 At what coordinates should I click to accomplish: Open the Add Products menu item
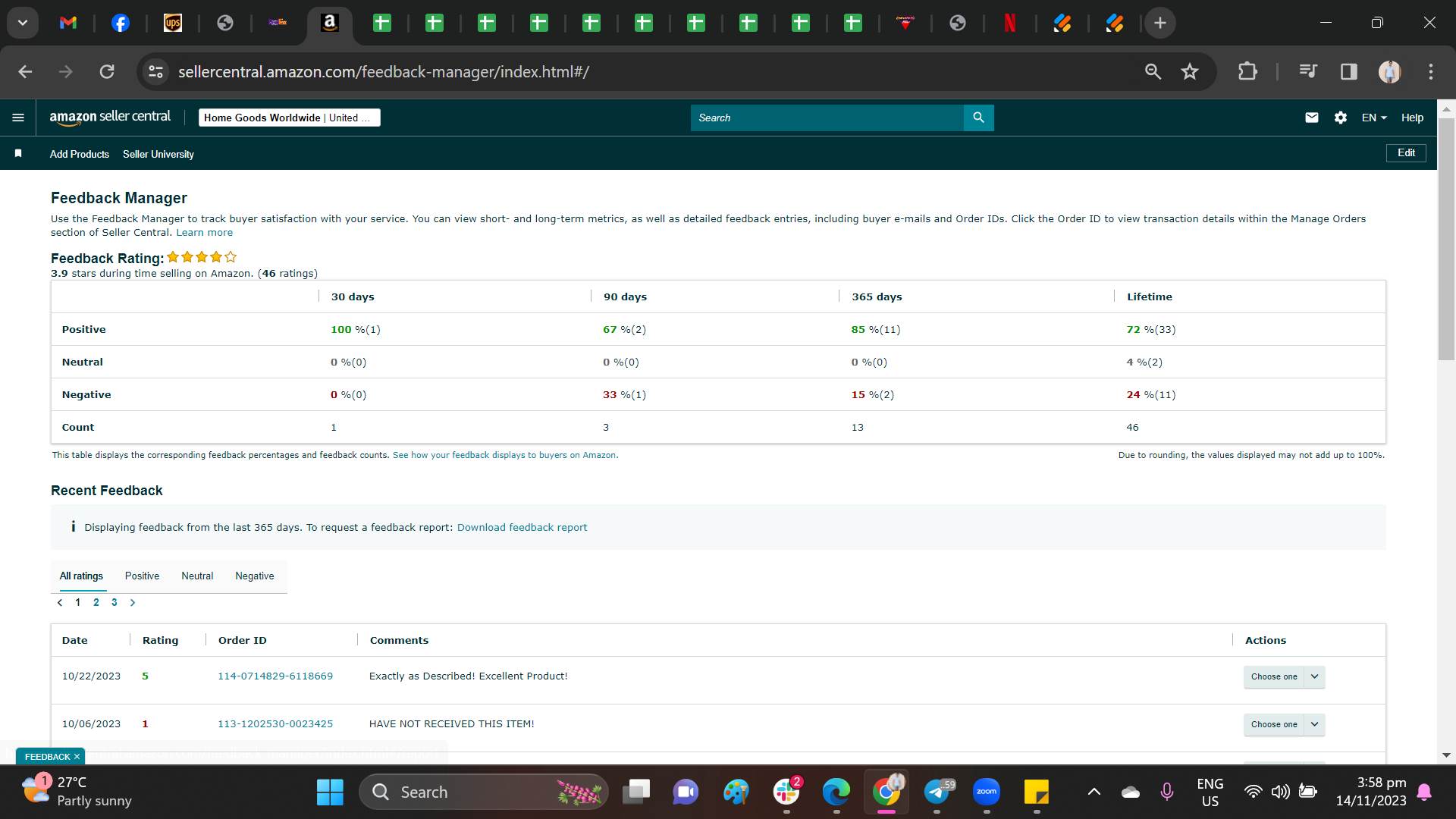tap(80, 154)
